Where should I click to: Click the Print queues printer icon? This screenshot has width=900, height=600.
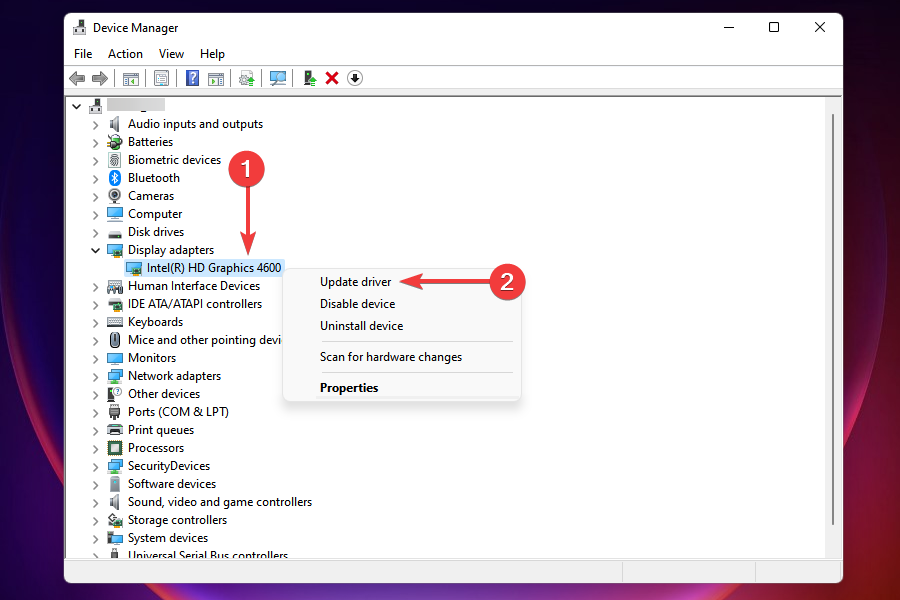(x=115, y=430)
